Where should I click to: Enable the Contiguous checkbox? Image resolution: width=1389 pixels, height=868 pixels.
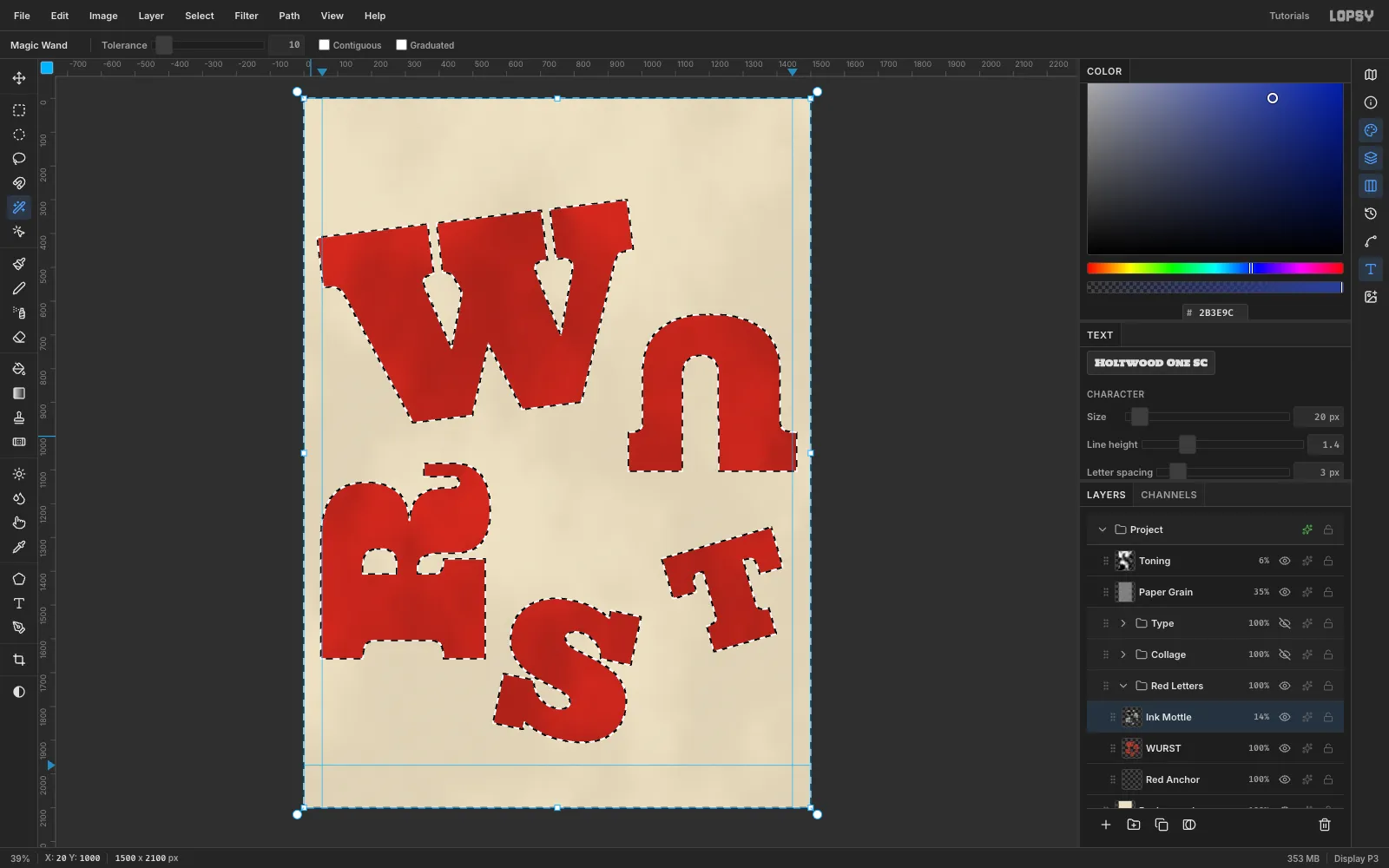click(324, 45)
